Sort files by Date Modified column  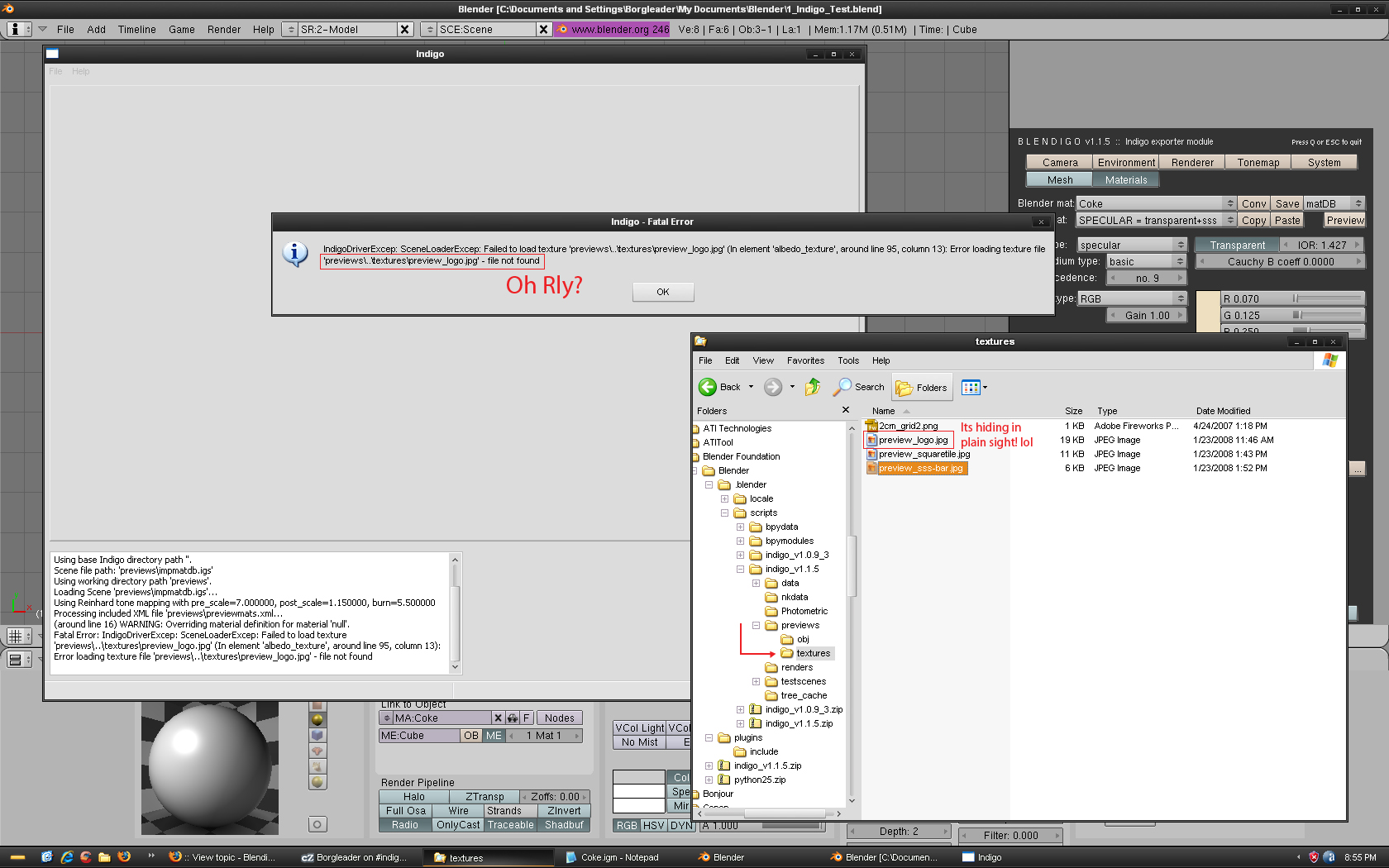pos(1223,411)
